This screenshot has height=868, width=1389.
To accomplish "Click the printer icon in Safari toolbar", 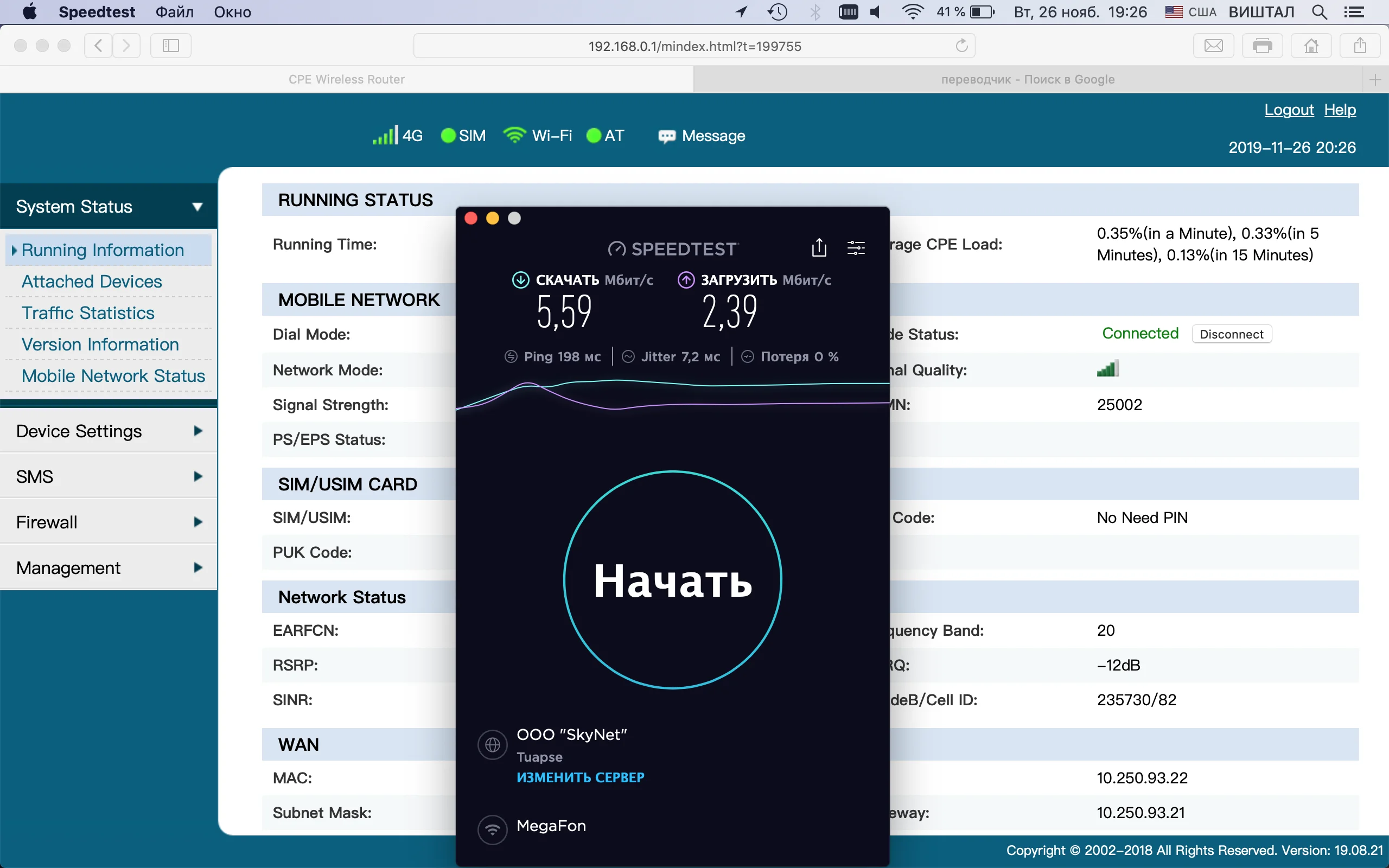I will [x=1261, y=46].
